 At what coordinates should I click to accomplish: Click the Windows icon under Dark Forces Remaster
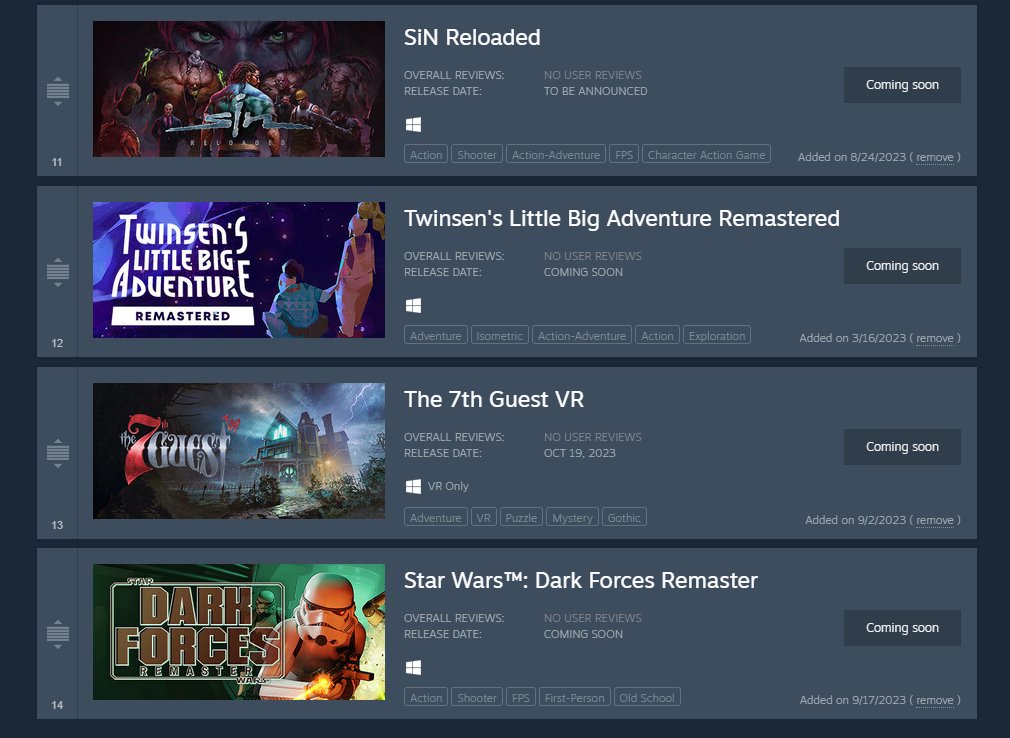tap(414, 667)
